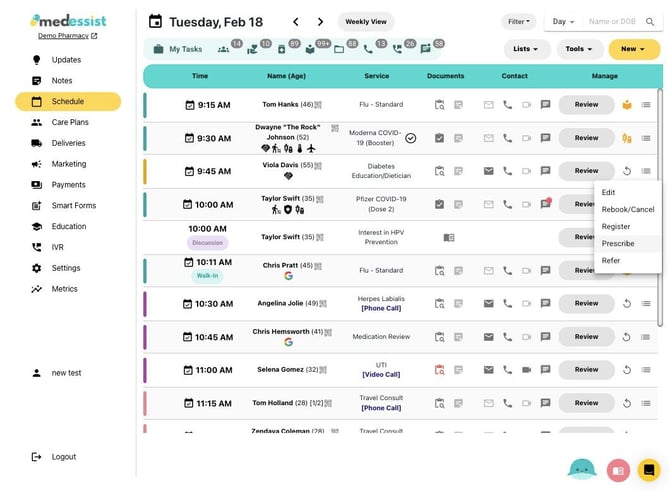The width and height of the screenshot is (670, 491).
Task: Open chat message for Taylor Swift's Pfizer appointment
Action: pos(545,204)
